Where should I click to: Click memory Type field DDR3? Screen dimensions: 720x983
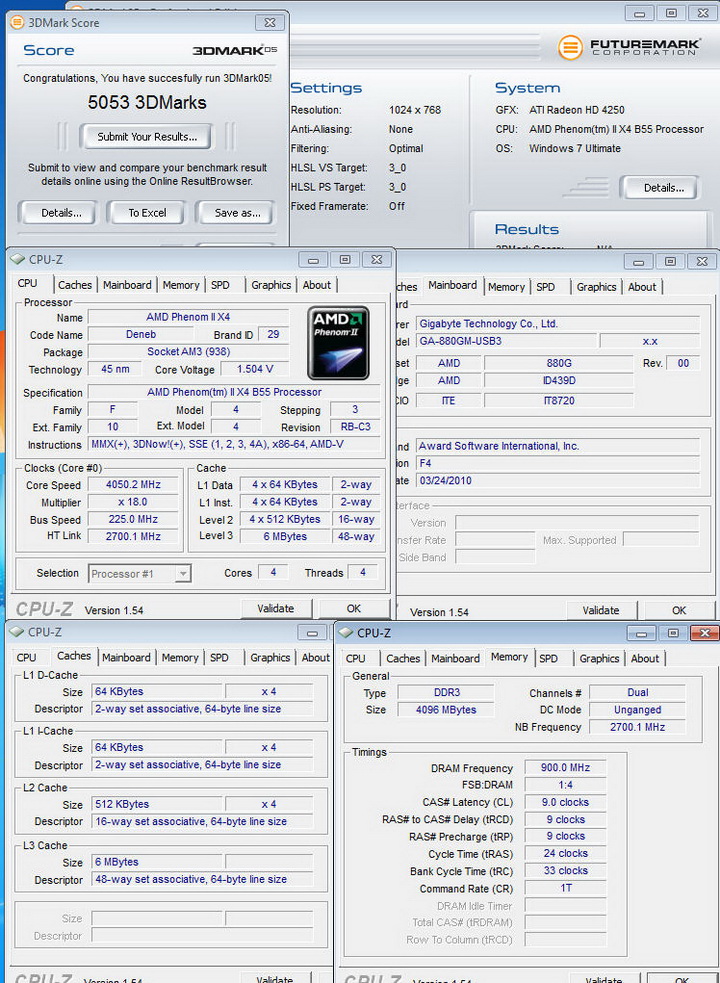[446, 693]
